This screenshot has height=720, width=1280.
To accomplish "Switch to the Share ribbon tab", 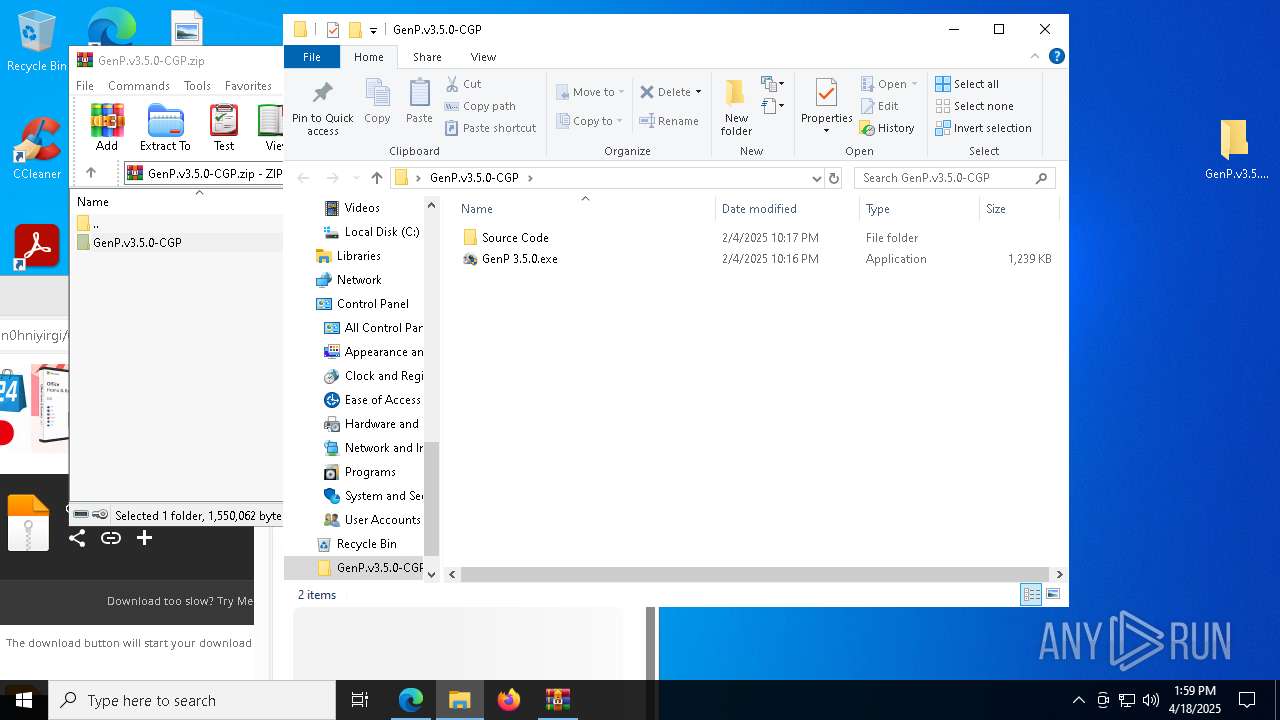I will click(427, 57).
